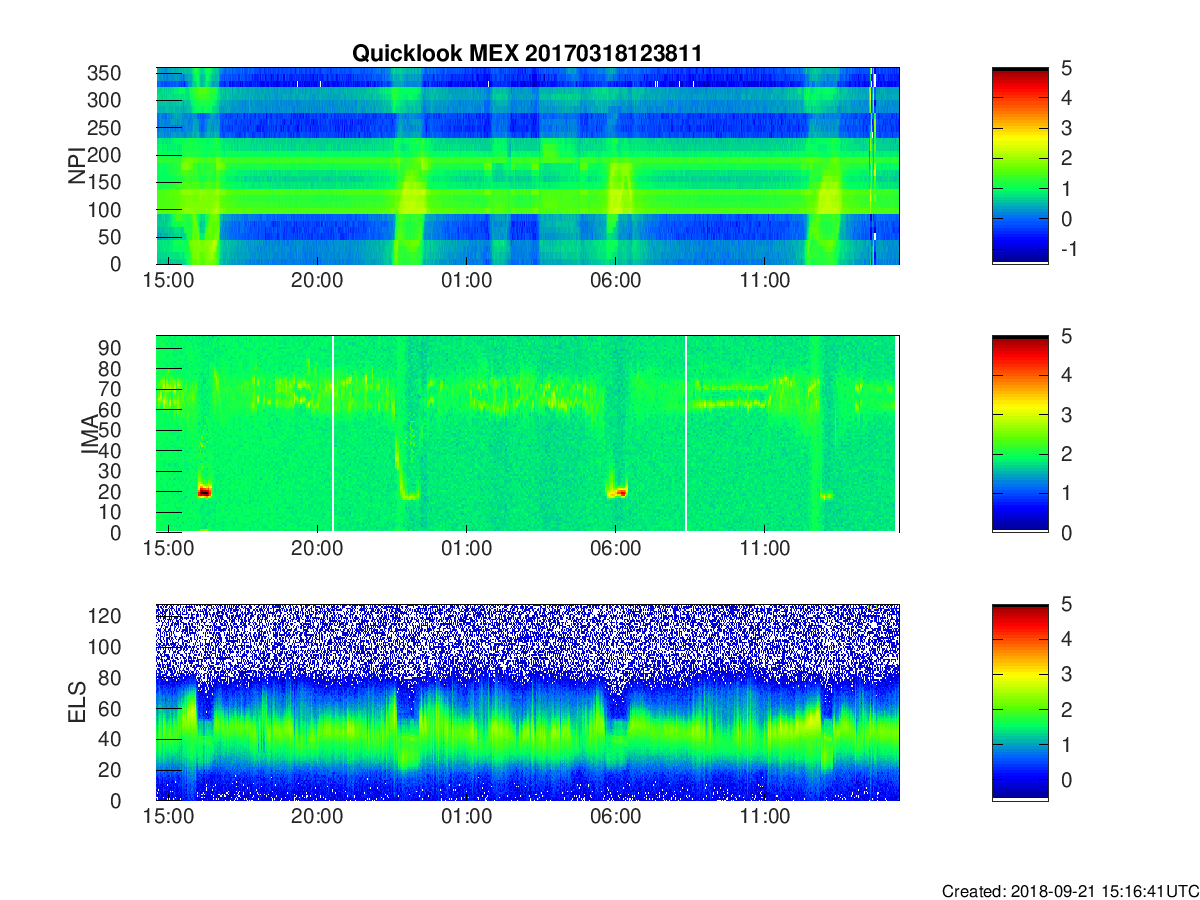Click 01:00 under the IMA panel

(x=466, y=549)
